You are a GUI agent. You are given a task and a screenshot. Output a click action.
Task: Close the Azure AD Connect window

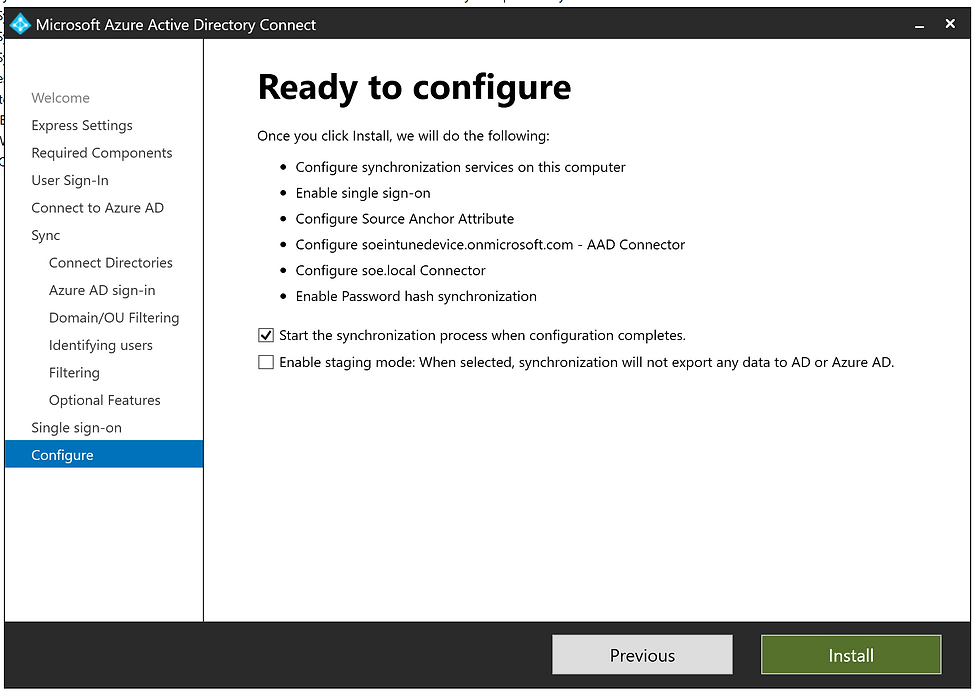[x=950, y=24]
